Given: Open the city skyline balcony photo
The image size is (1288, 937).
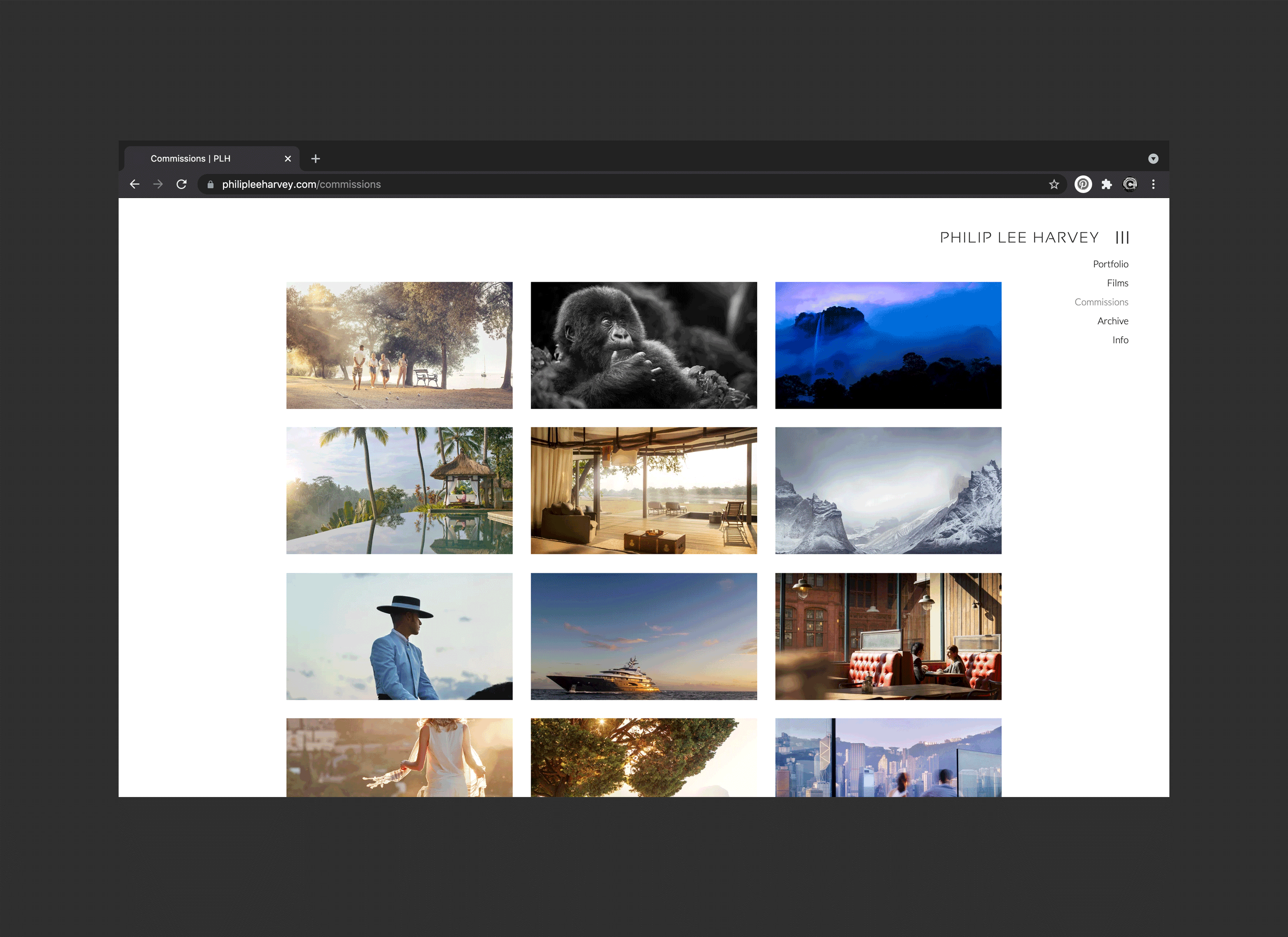Looking at the screenshot, I should pos(888,758).
